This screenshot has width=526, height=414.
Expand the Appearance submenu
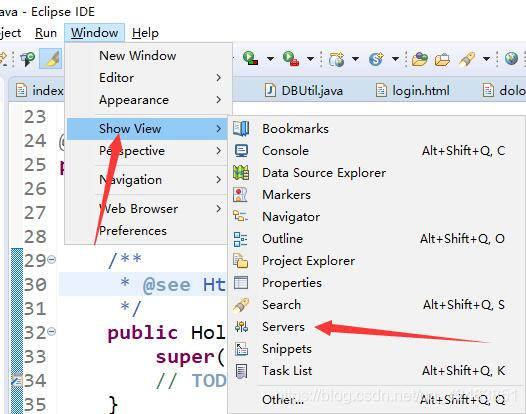147,100
